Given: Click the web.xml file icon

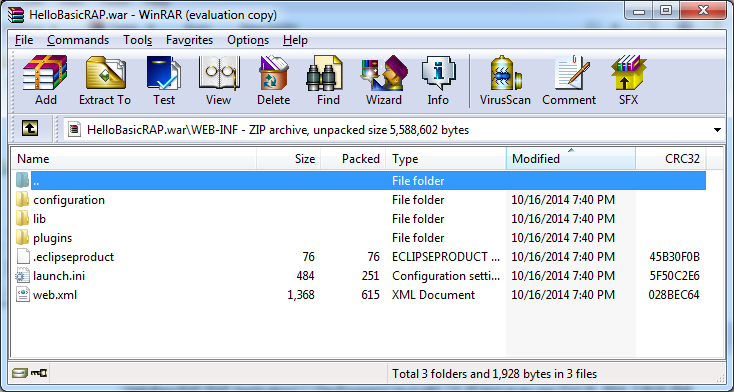Looking at the screenshot, I should click(x=22, y=295).
